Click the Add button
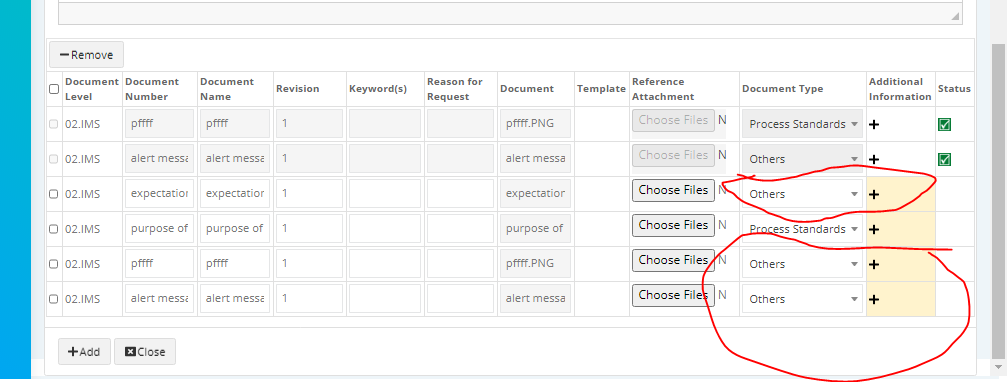 coord(84,352)
